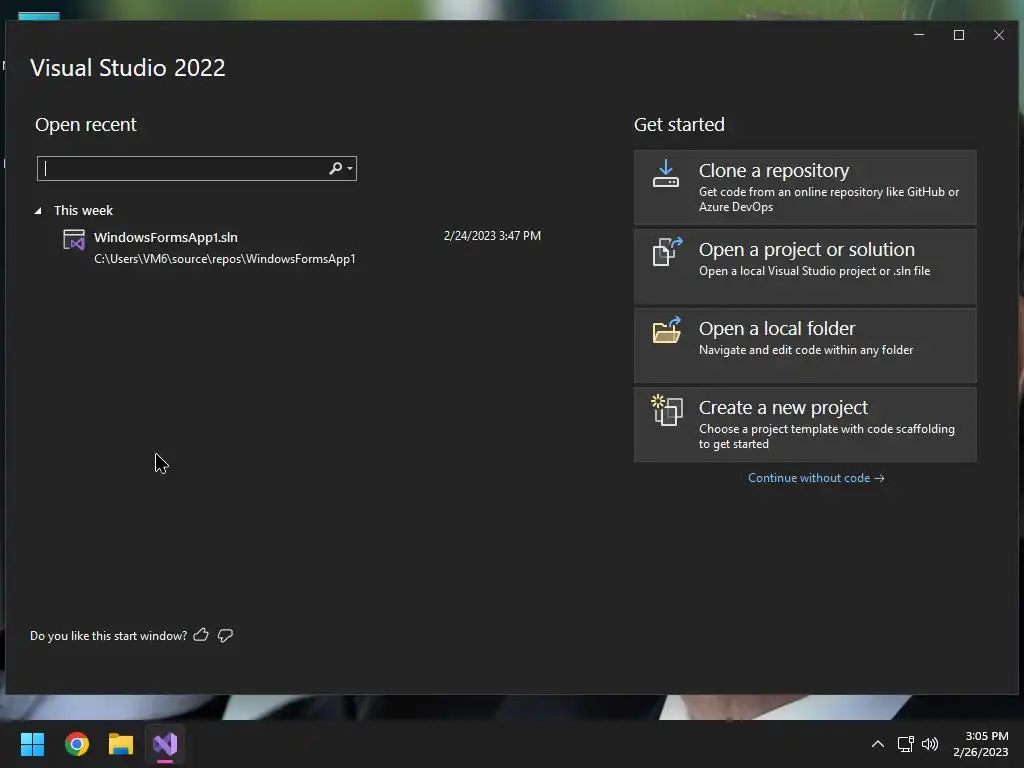Click the Visual Studio taskbar icon
1024x768 pixels.
click(165, 744)
